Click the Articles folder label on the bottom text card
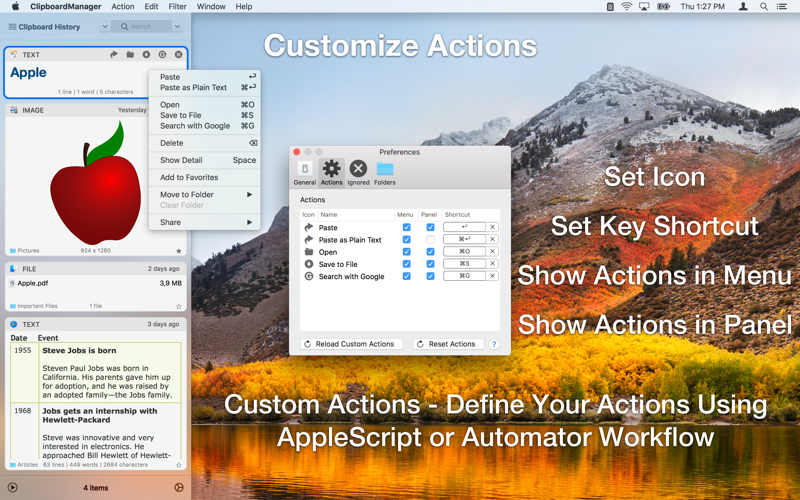800x500 pixels. [28, 465]
